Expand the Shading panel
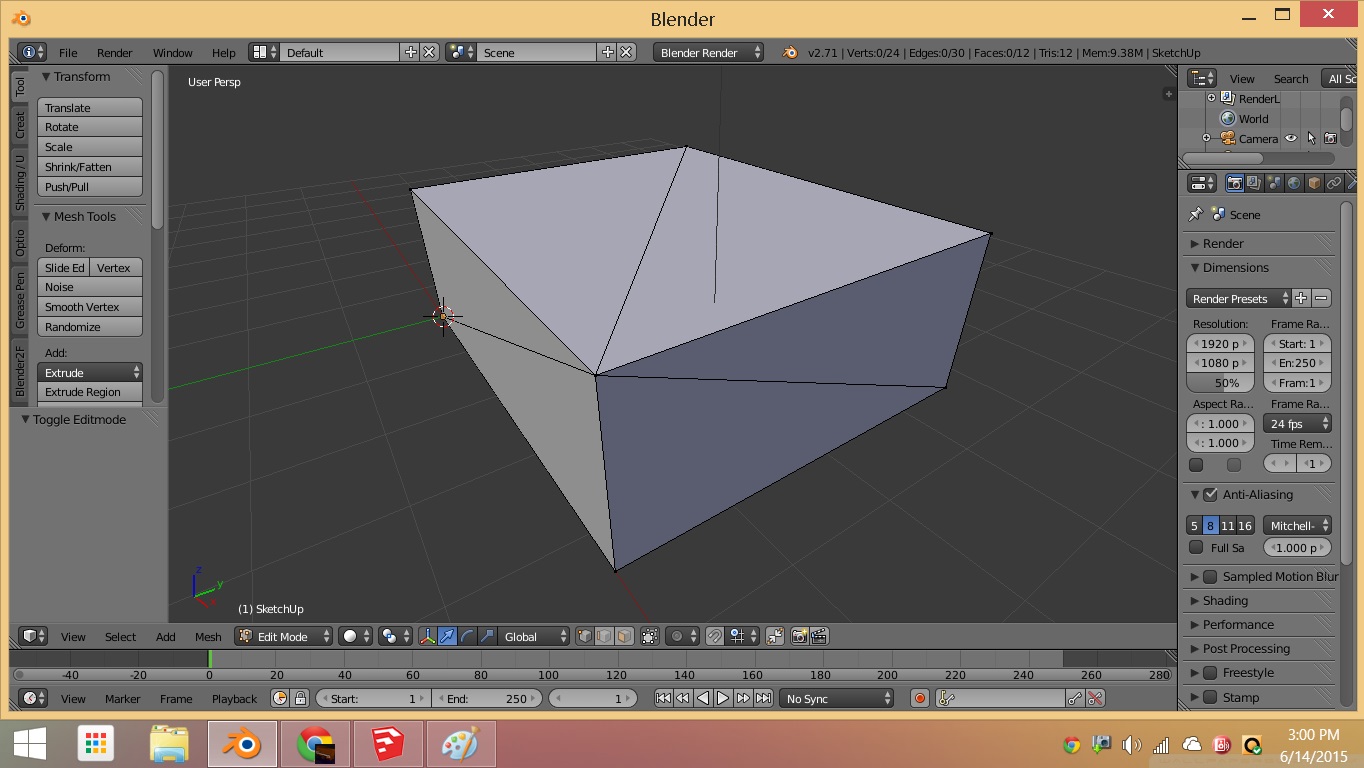This screenshot has height=768, width=1364. 1225,600
